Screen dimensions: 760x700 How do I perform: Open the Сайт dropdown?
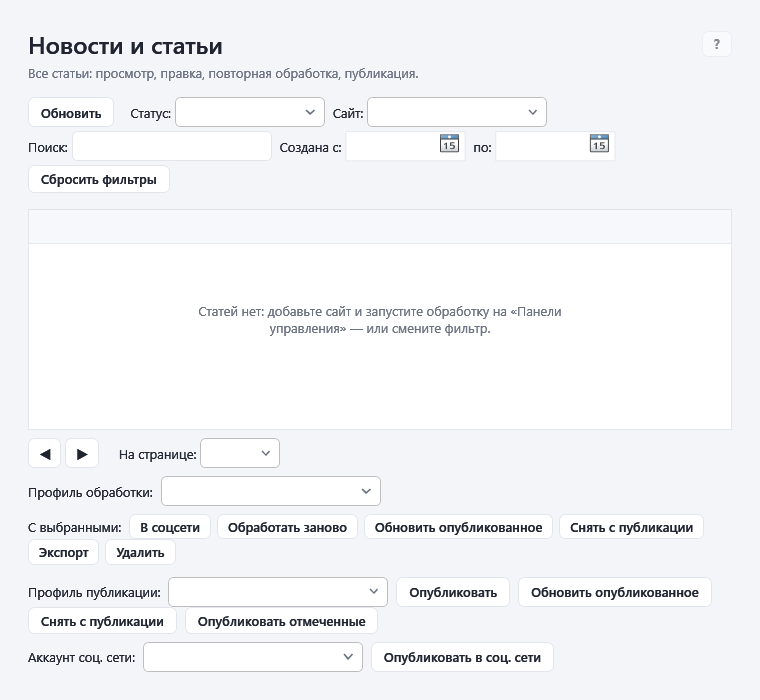click(x=457, y=112)
